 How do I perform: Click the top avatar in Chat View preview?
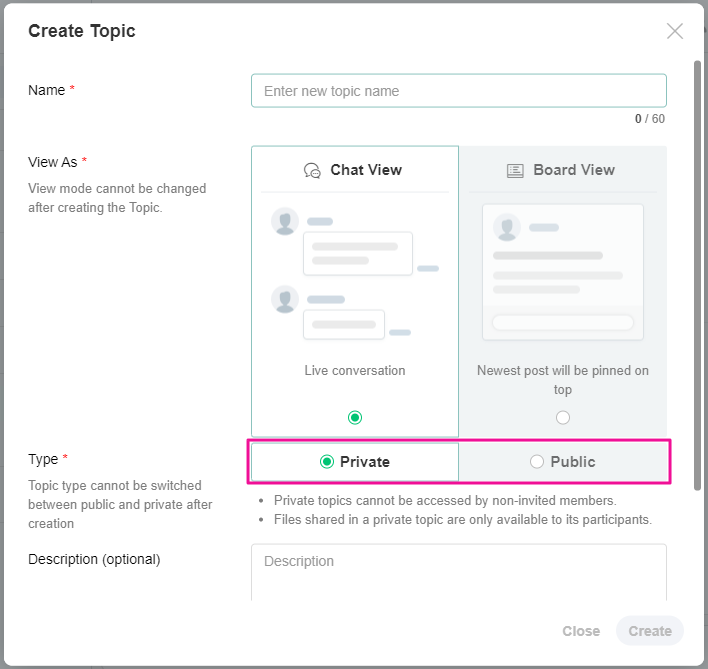(285, 222)
